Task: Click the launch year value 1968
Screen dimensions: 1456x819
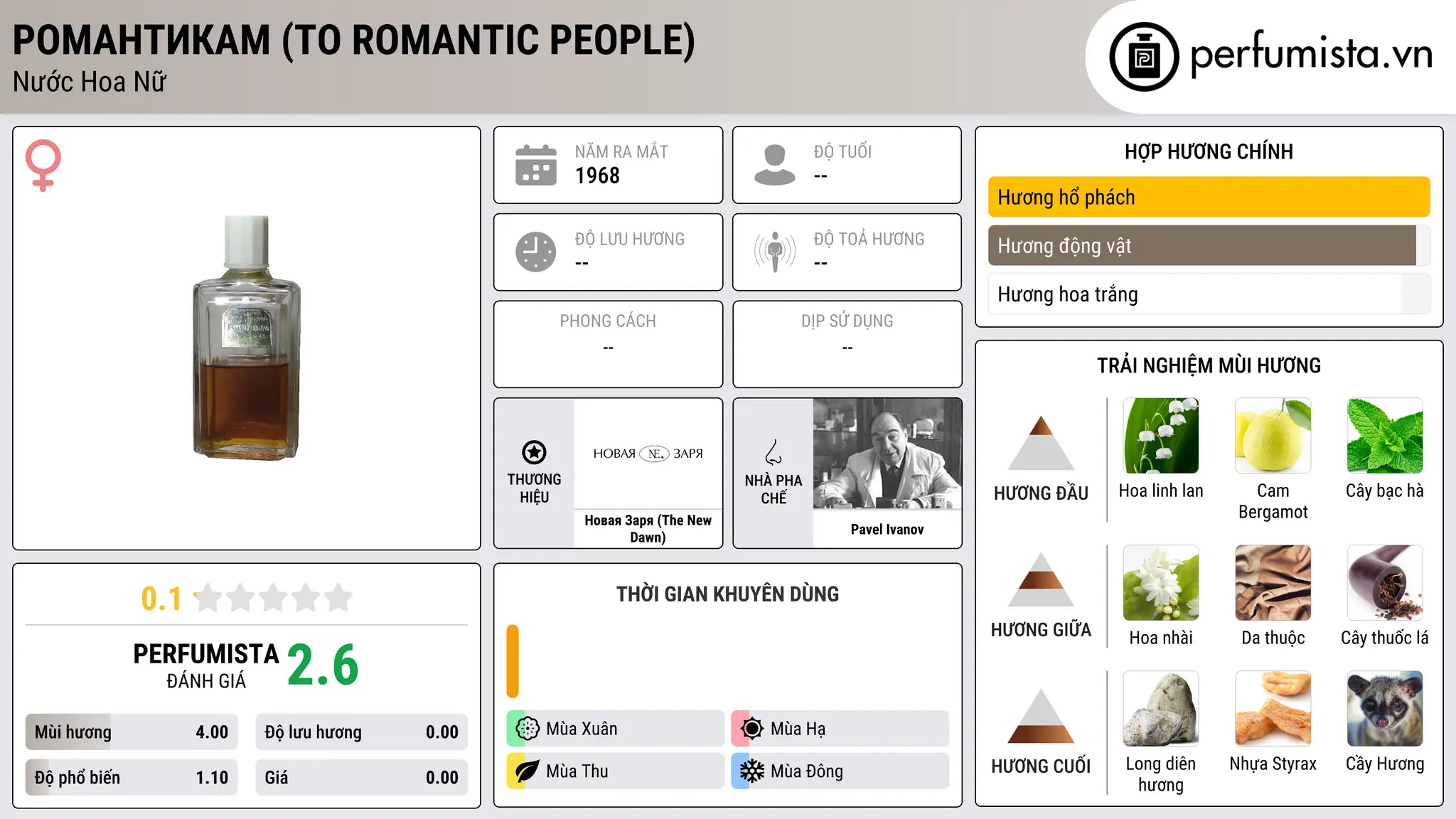Action: (597, 176)
